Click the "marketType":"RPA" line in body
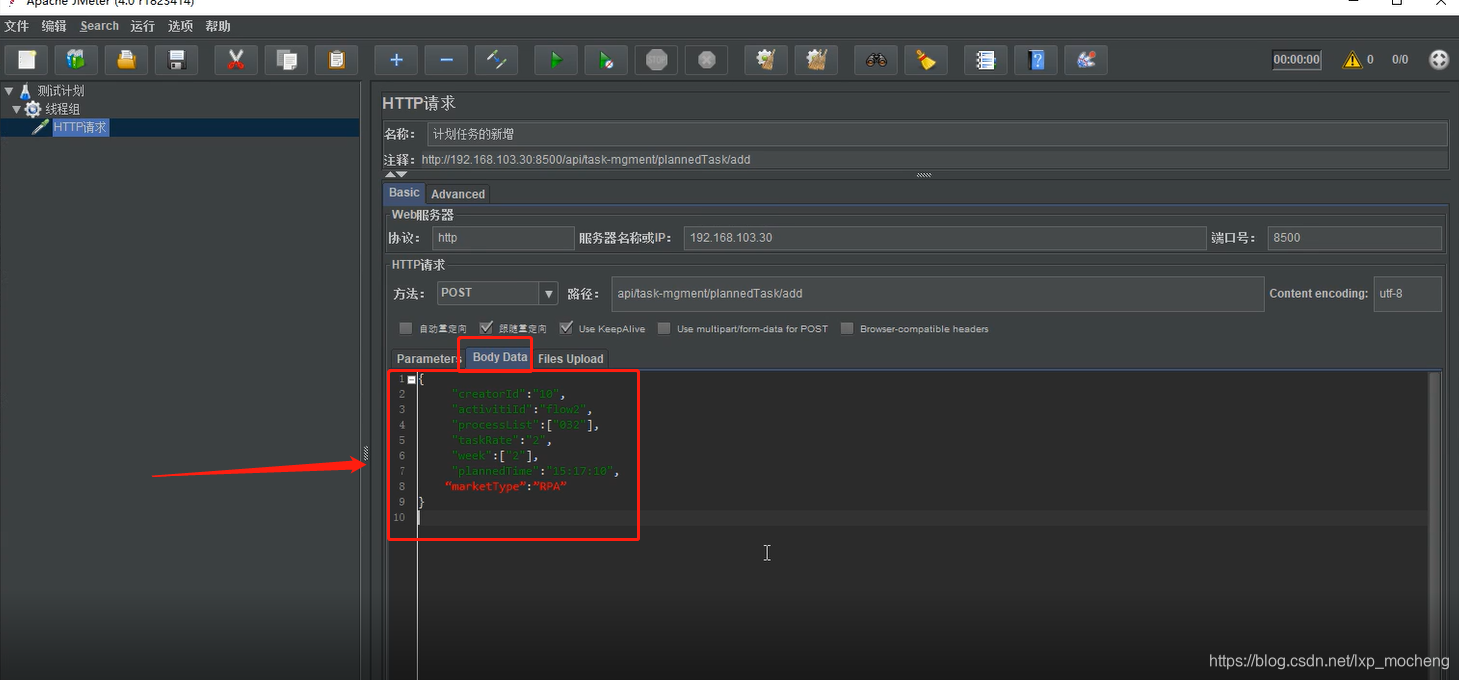The width and height of the screenshot is (1459, 680). (x=506, y=487)
